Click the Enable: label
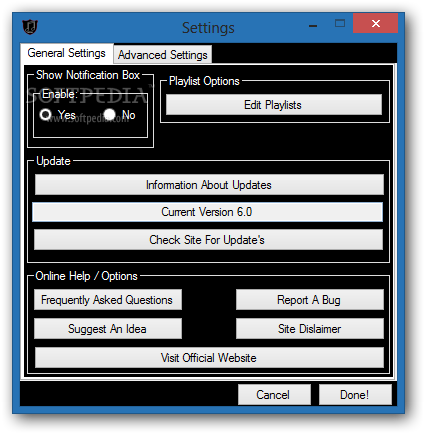The width and height of the screenshot is (425, 434). 60,94
